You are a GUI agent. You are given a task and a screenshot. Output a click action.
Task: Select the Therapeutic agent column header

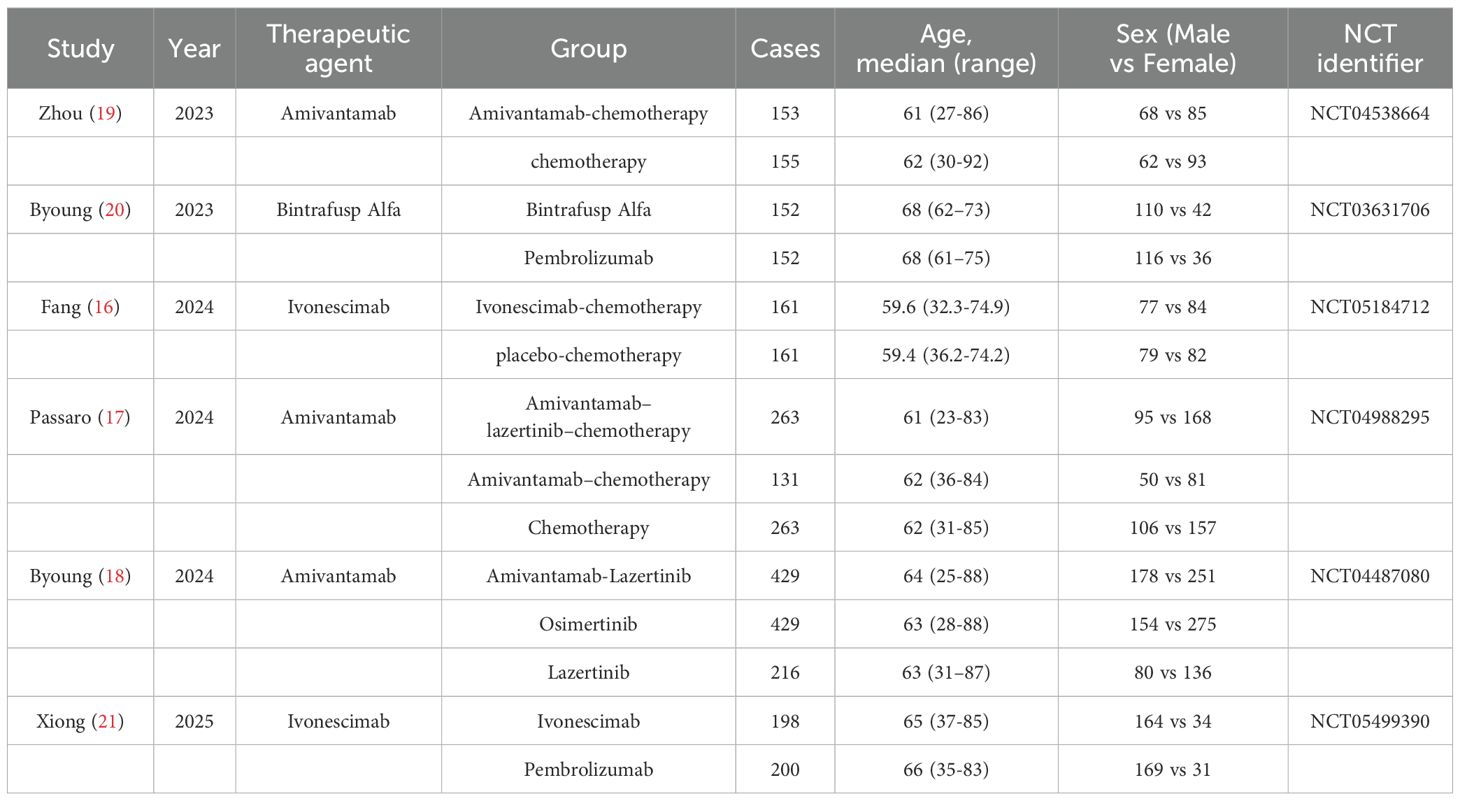coord(338,48)
